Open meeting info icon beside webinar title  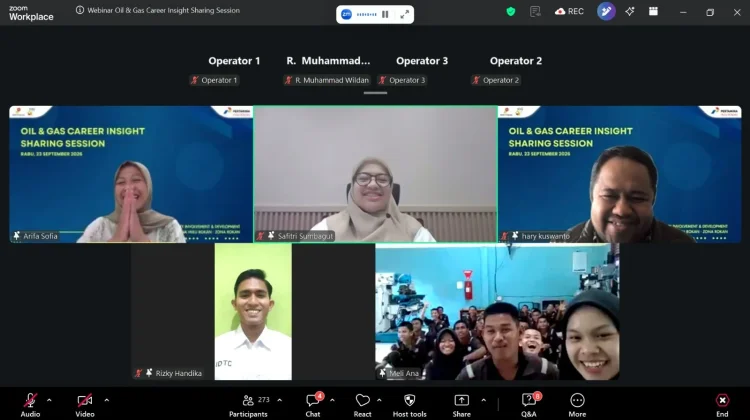pos(80,10)
